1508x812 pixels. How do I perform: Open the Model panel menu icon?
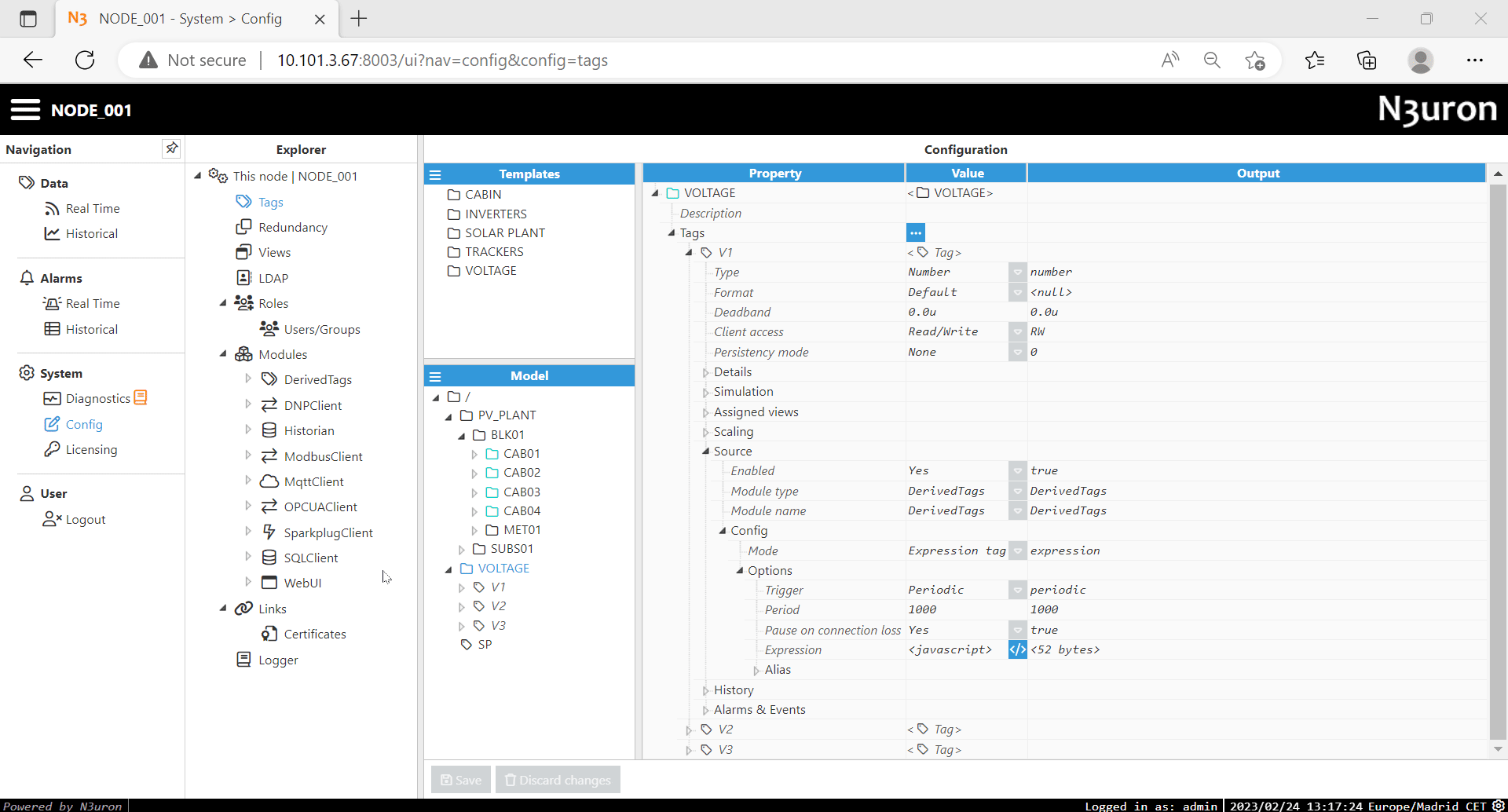[437, 375]
